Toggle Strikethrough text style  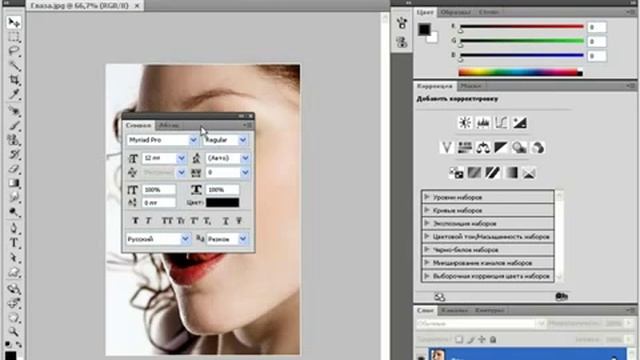tap(239, 221)
